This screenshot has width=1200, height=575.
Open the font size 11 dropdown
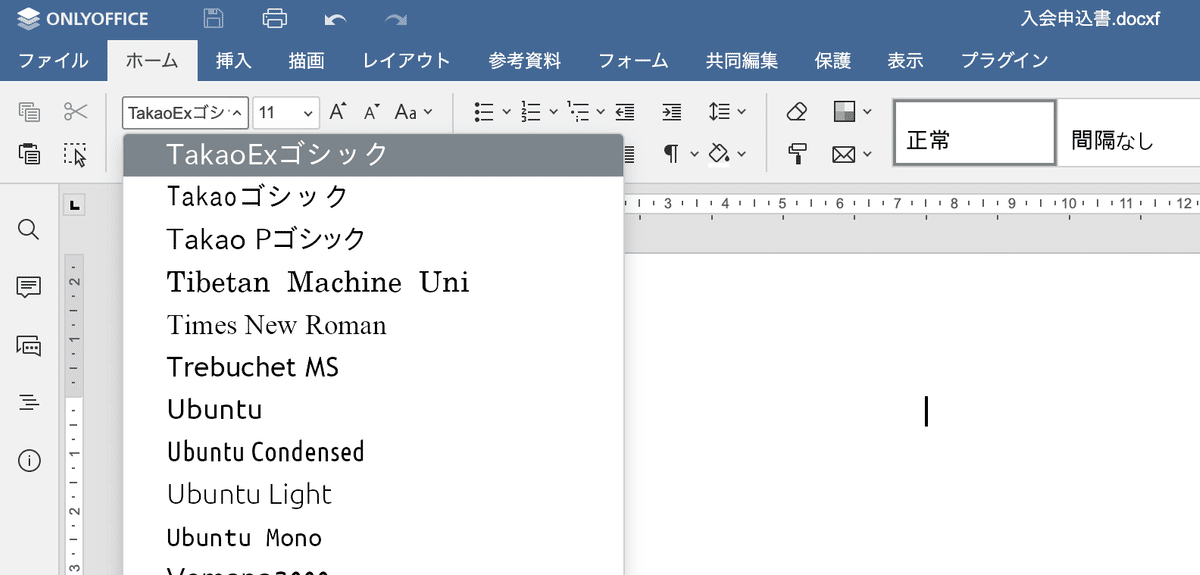[308, 113]
